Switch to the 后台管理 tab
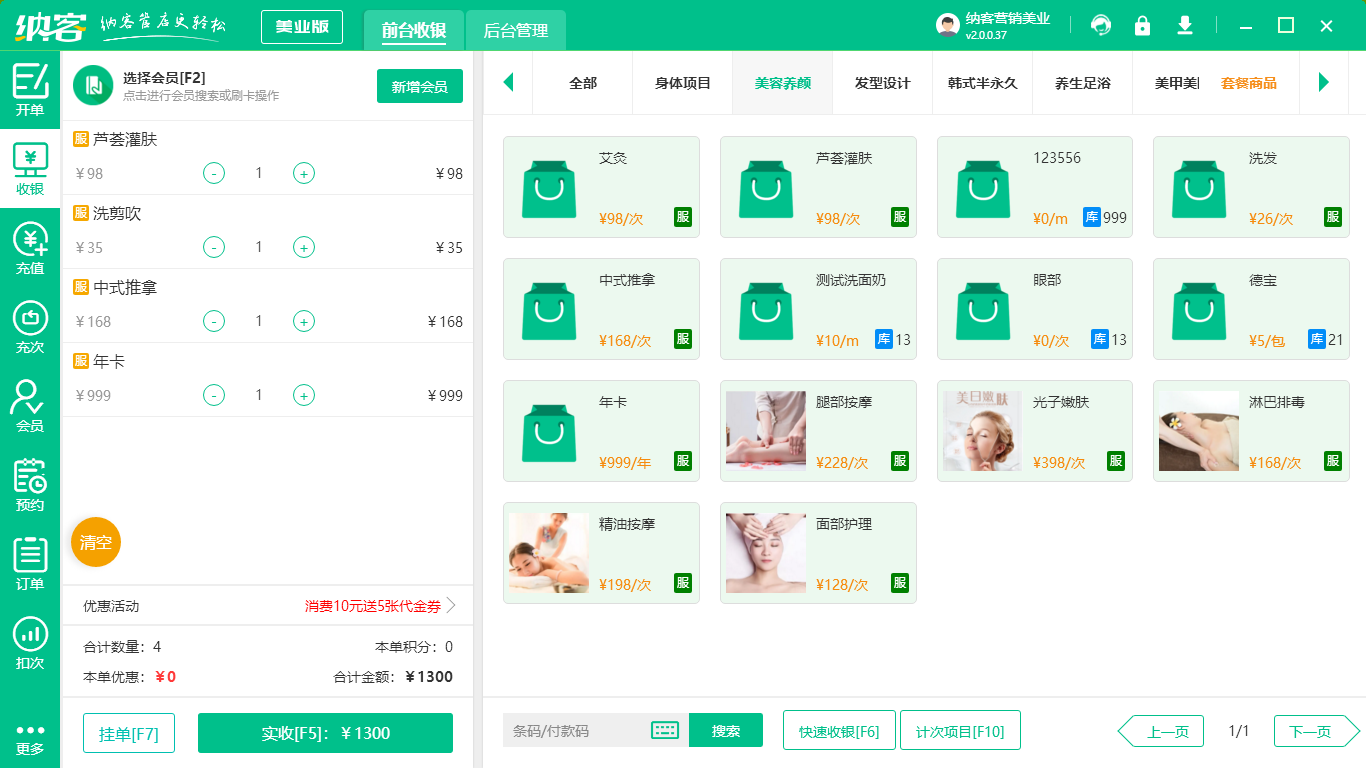 [517, 31]
